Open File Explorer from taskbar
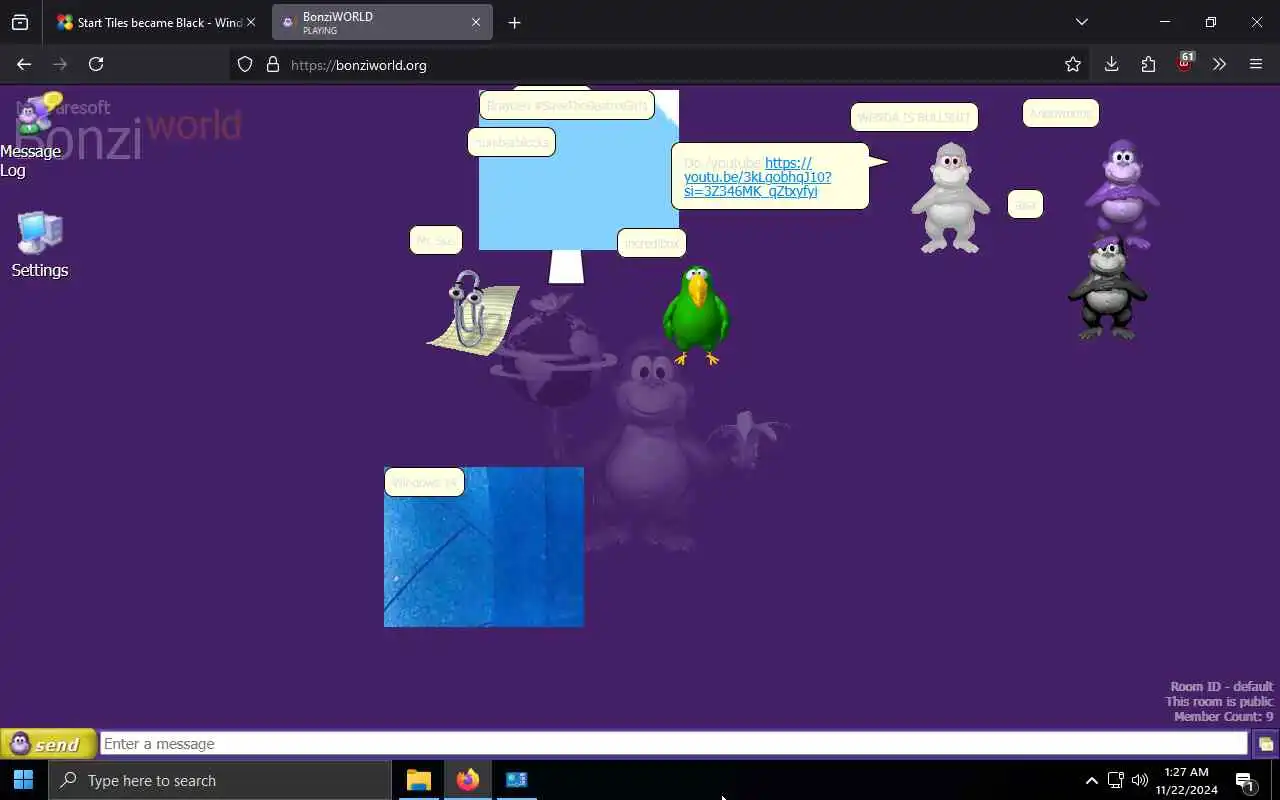 pyautogui.click(x=418, y=780)
